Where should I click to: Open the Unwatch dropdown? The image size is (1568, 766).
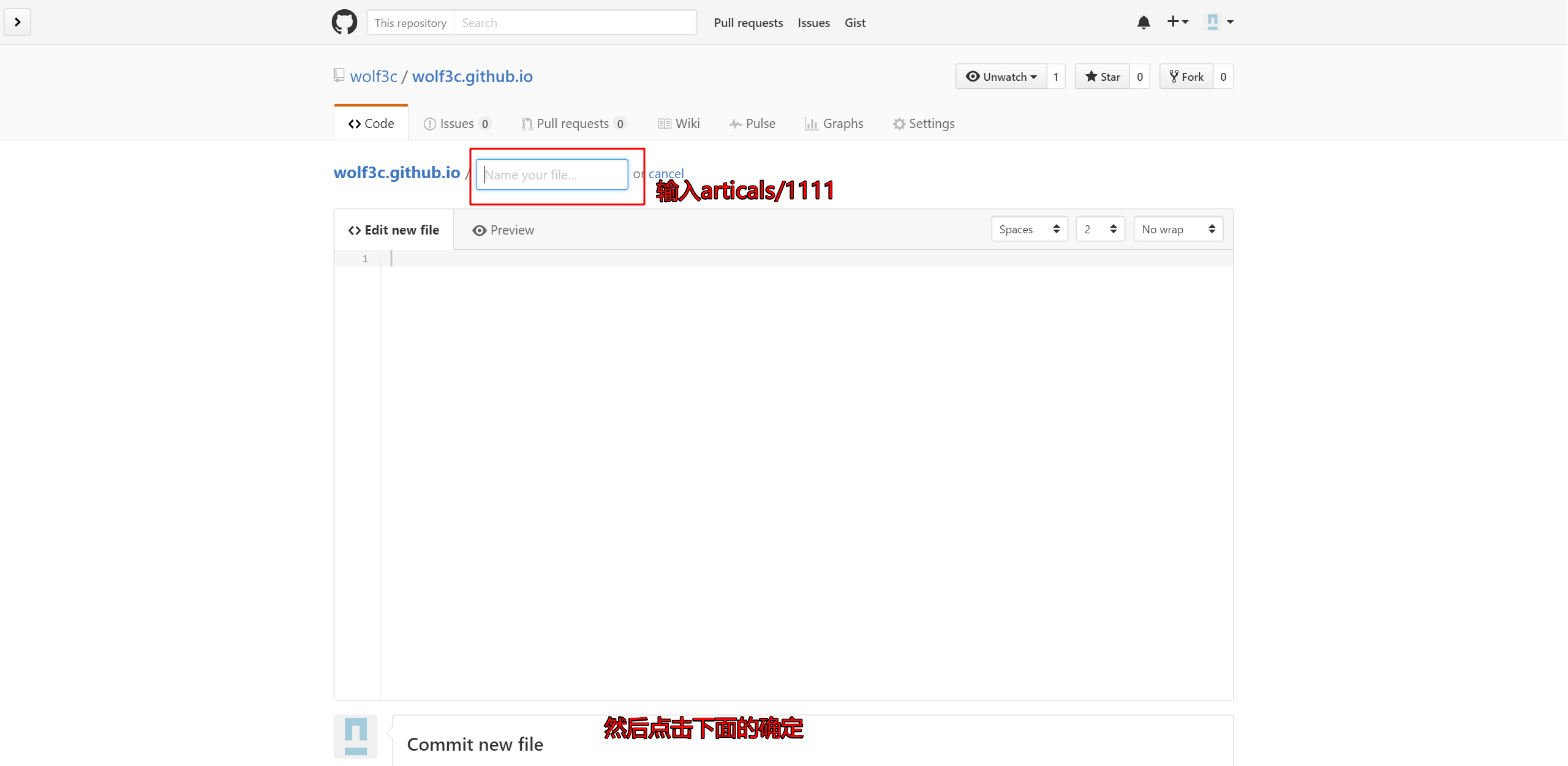point(1001,77)
